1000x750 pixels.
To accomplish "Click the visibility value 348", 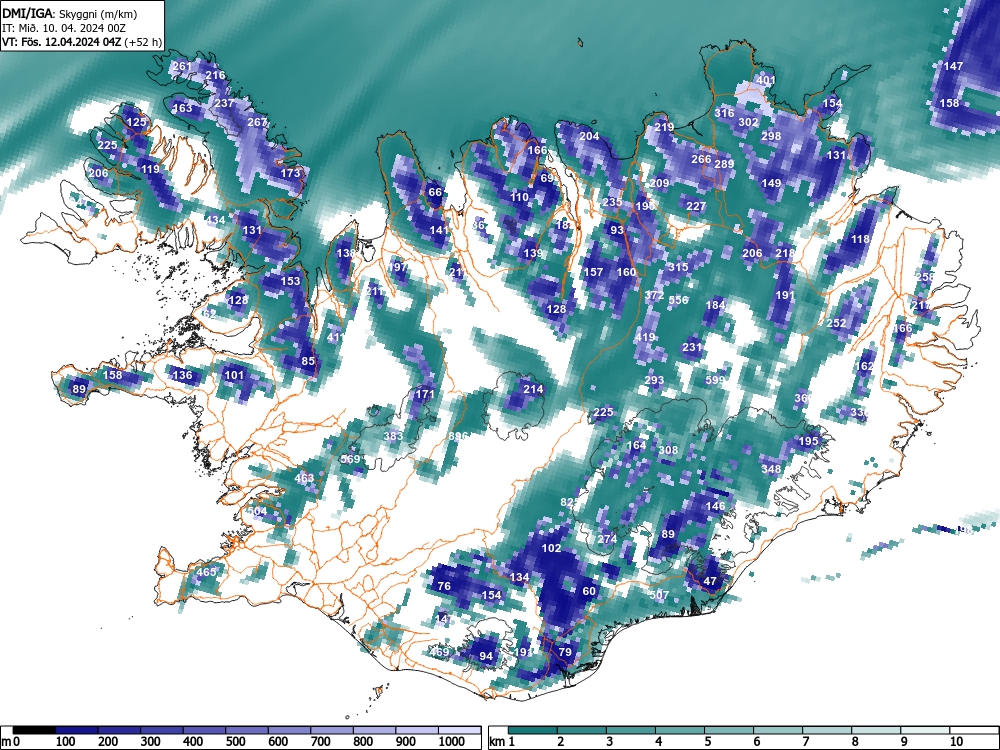I will [771, 469].
